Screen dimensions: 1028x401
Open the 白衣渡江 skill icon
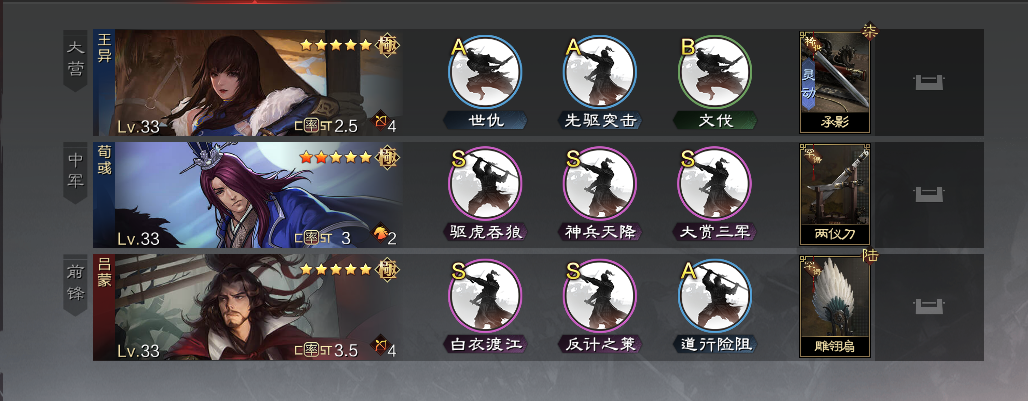pyautogui.click(x=485, y=296)
